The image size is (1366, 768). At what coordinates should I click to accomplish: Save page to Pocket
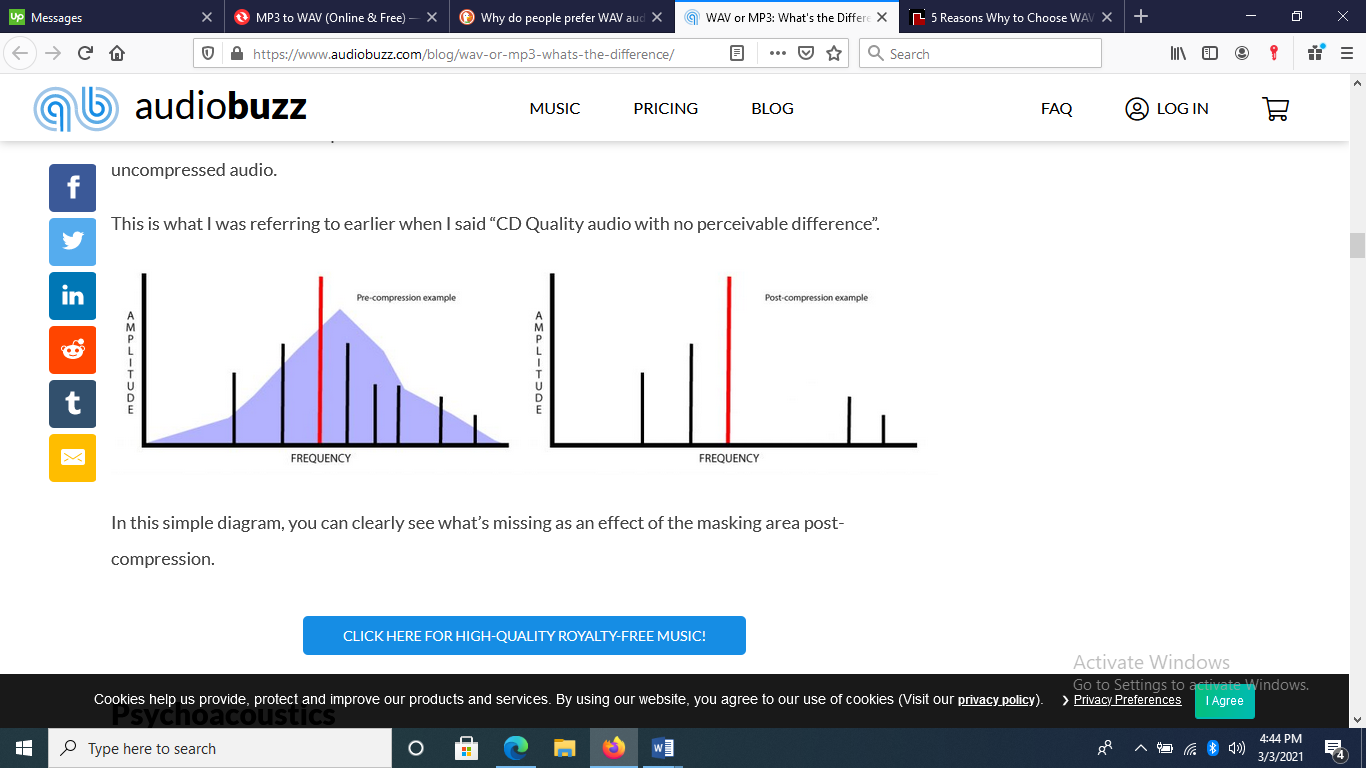pos(806,54)
